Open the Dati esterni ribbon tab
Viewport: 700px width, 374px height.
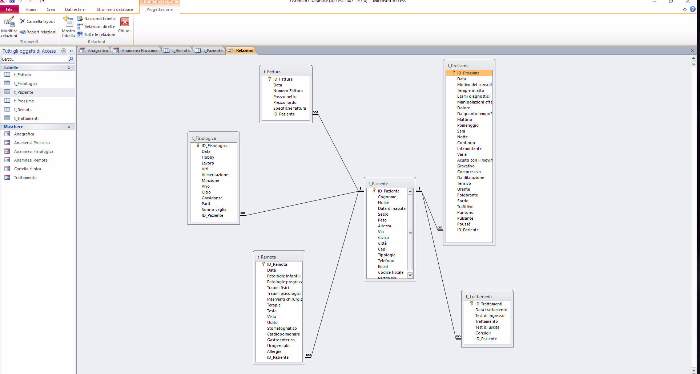(x=75, y=9)
